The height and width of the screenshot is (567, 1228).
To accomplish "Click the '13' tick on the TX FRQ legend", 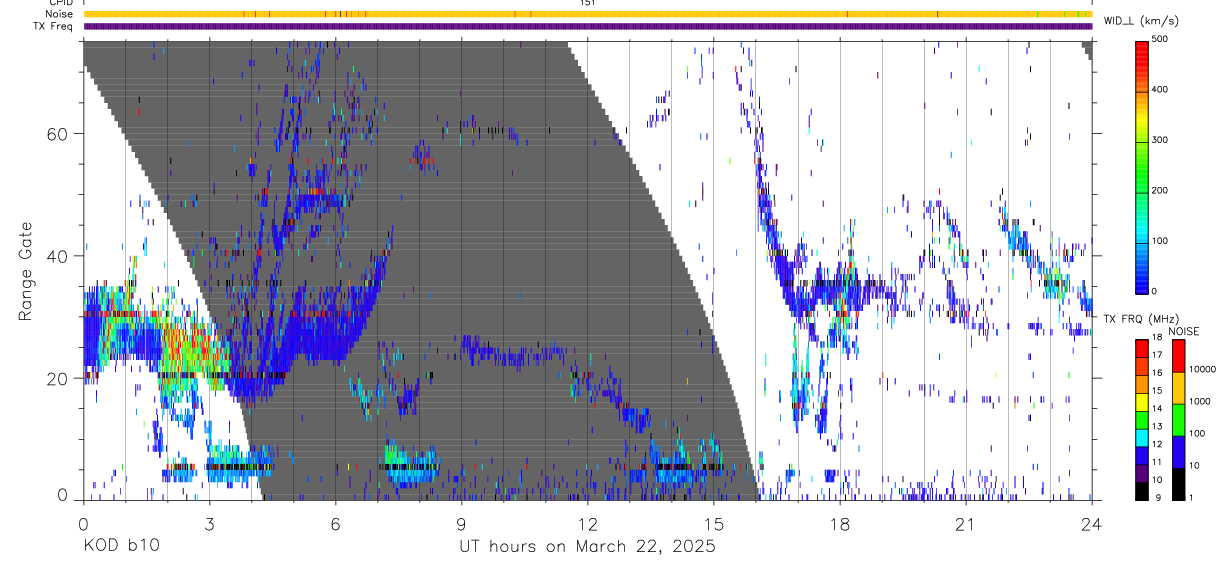I will click(x=1159, y=427).
